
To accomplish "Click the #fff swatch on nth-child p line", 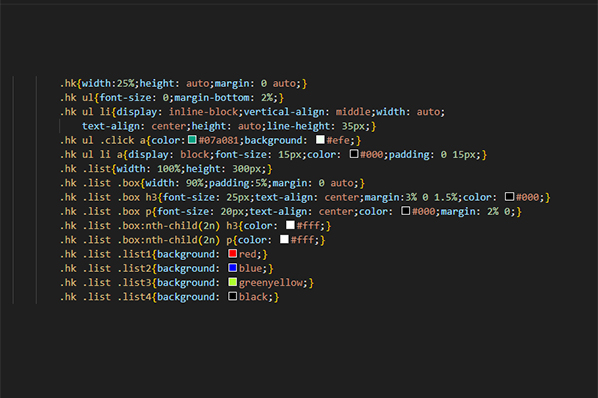I will click(x=285, y=239).
